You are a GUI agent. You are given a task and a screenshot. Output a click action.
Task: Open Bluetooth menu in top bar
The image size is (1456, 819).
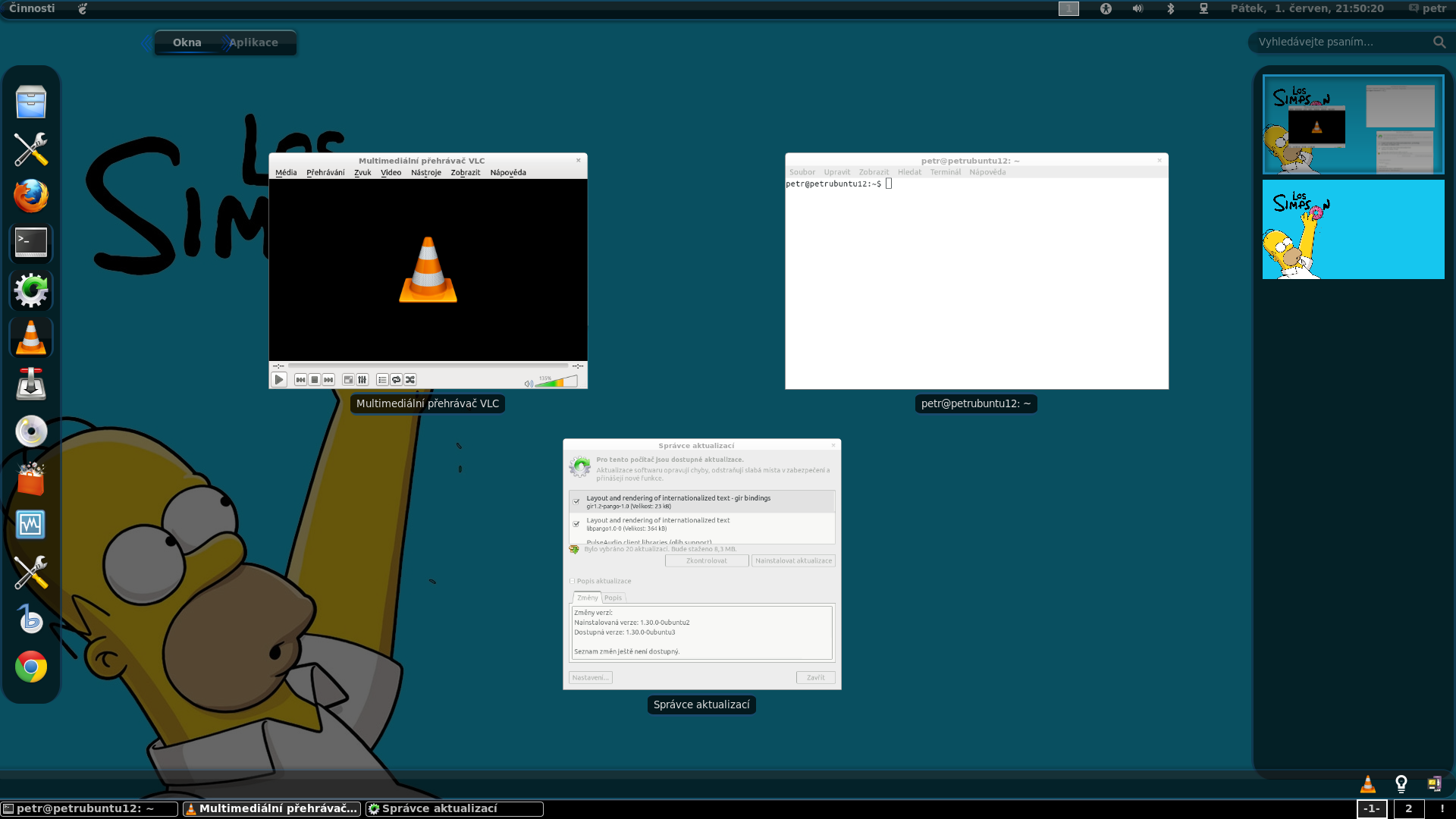click(x=1170, y=8)
